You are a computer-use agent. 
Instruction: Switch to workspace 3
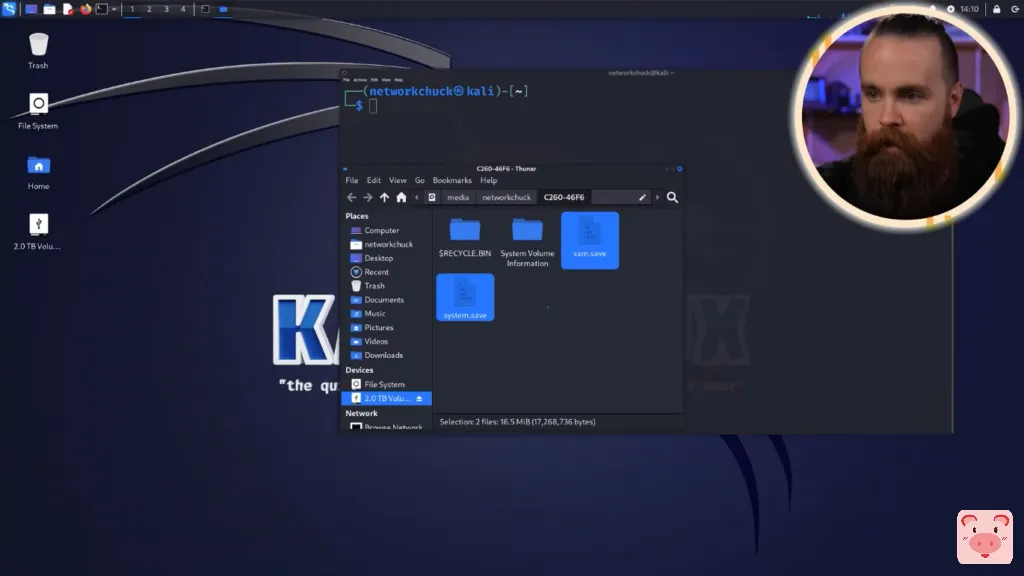click(x=166, y=9)
